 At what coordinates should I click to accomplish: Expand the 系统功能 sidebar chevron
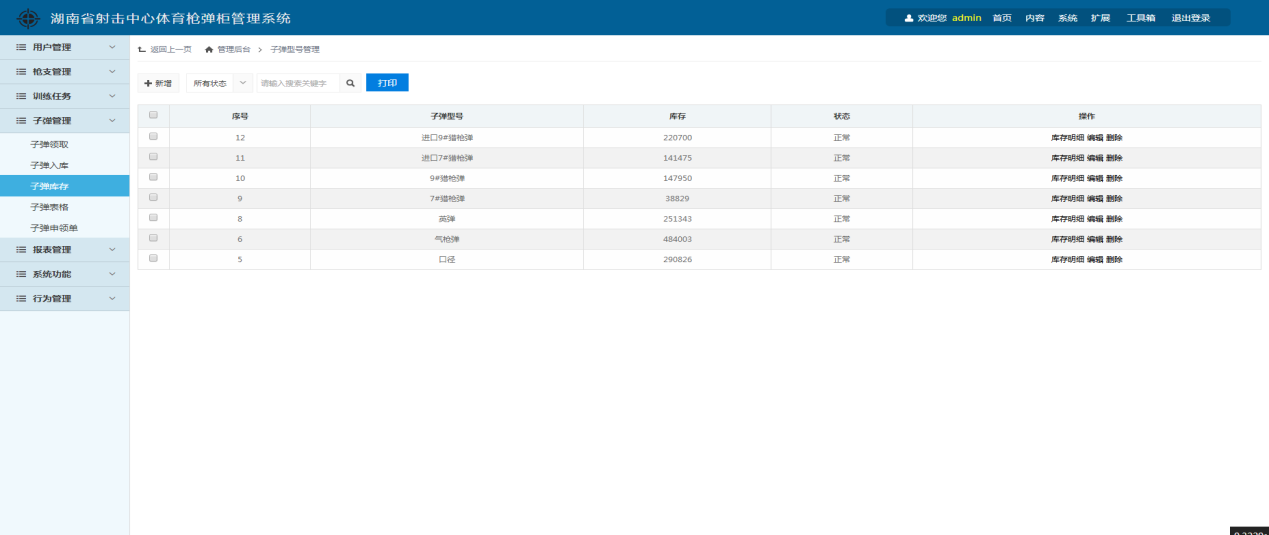112,274
